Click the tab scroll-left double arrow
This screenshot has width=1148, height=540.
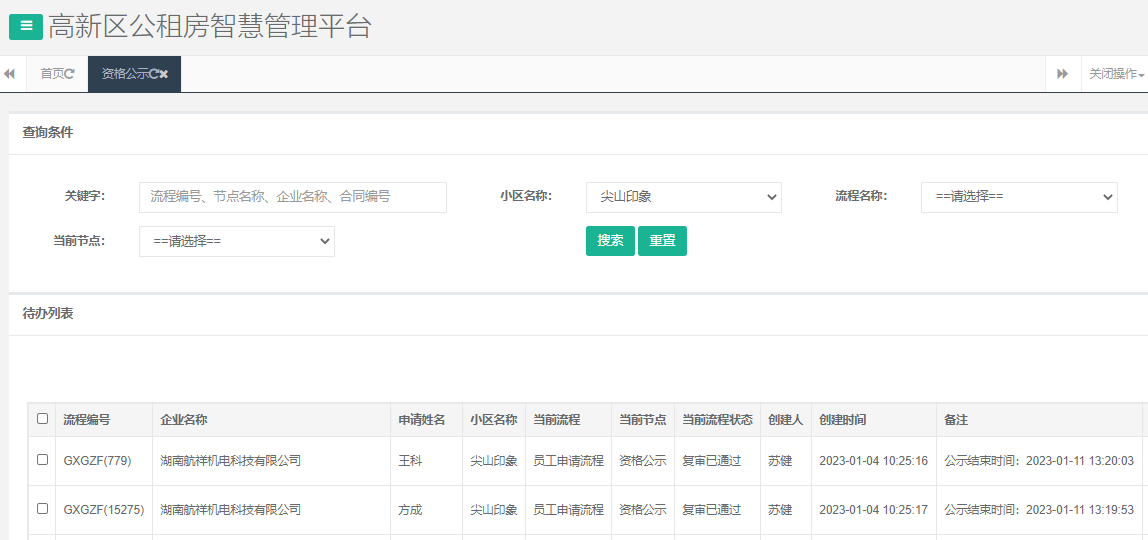point(9,74)
